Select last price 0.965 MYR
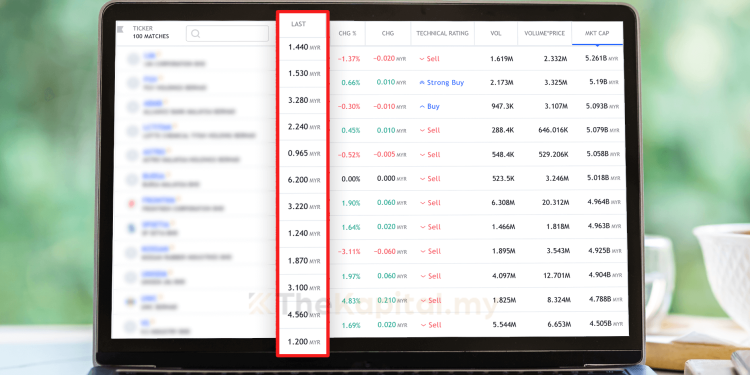Image resolution: width=750 pixels, height=375 pixels. [304, 154]
